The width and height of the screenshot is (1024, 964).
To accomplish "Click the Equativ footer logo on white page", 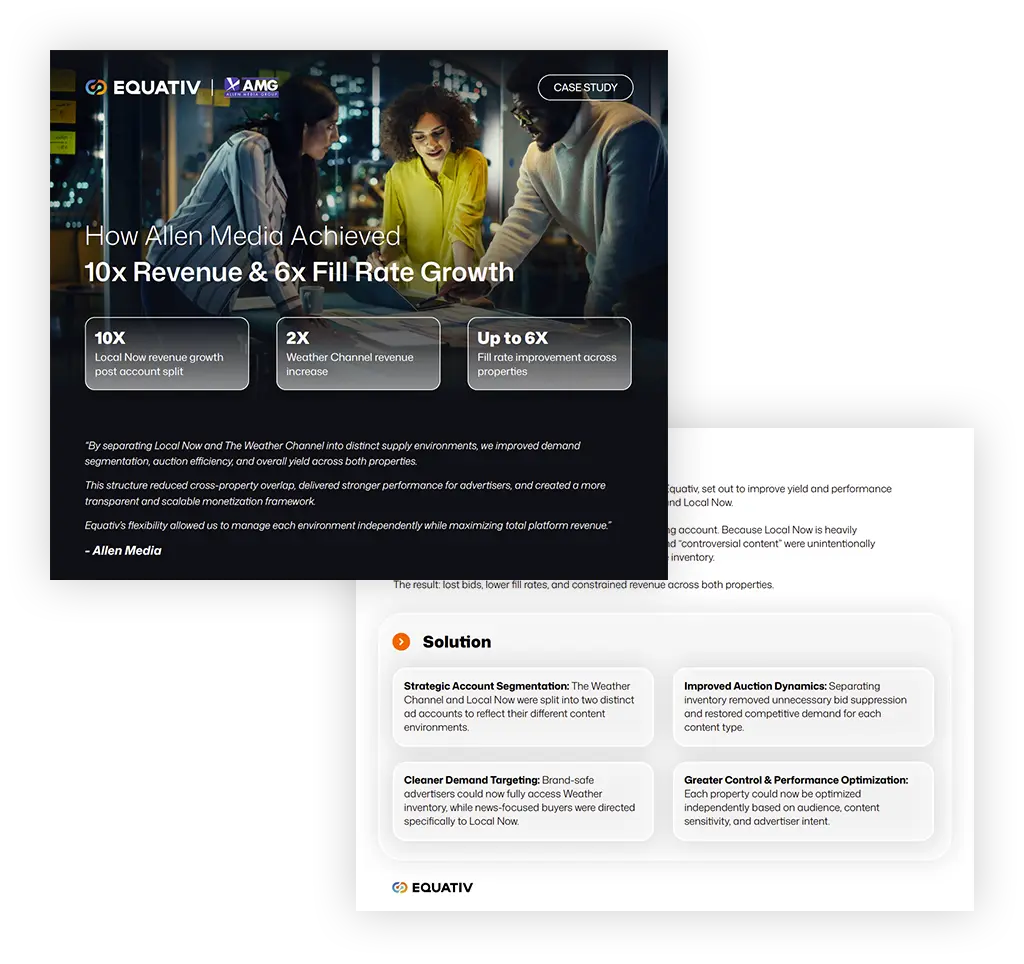I will (432, 887).
